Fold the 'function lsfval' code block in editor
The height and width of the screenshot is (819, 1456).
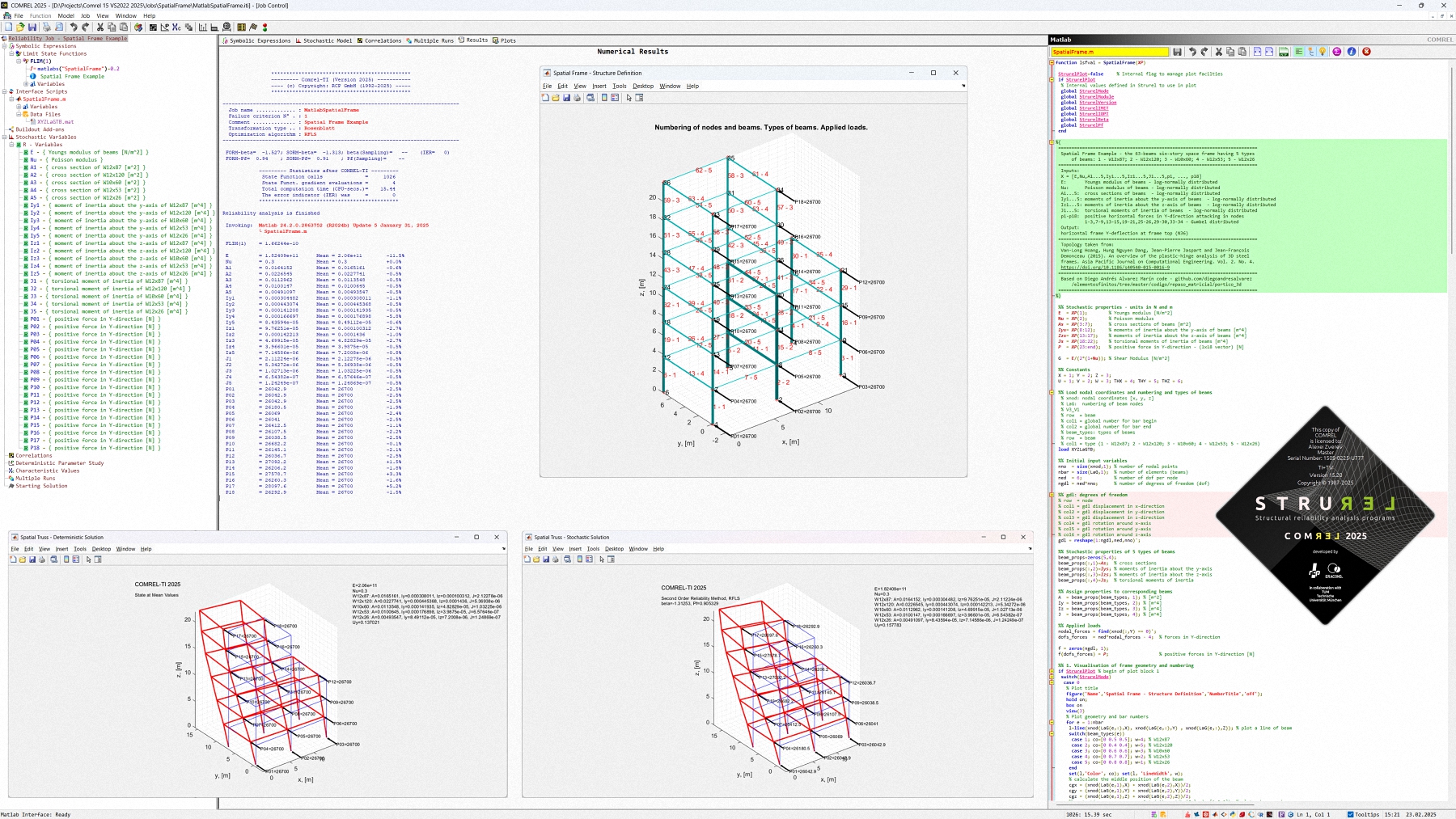pyautogui.click(x=1052, y=63)
